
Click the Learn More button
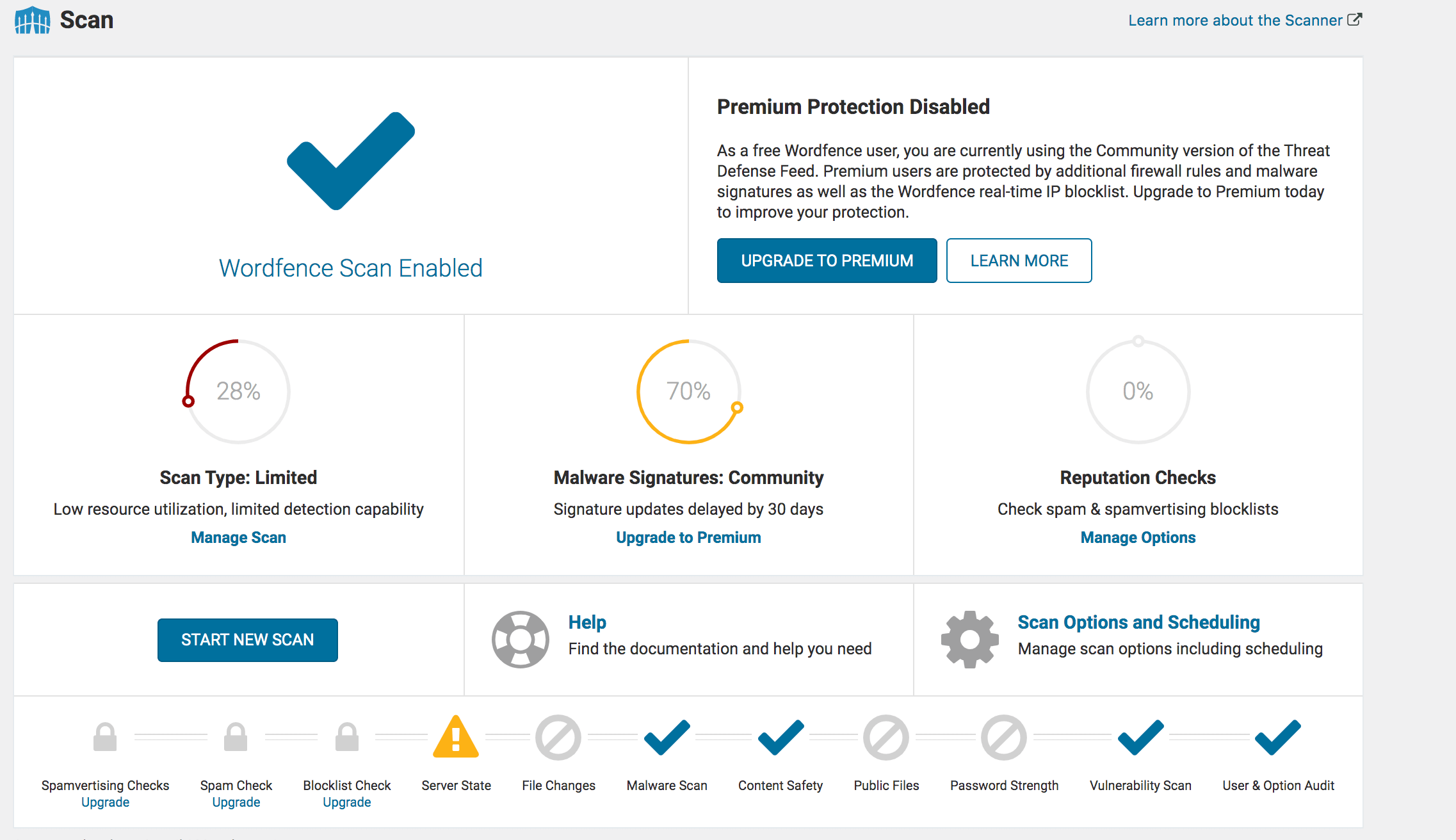click(1019, 261)
